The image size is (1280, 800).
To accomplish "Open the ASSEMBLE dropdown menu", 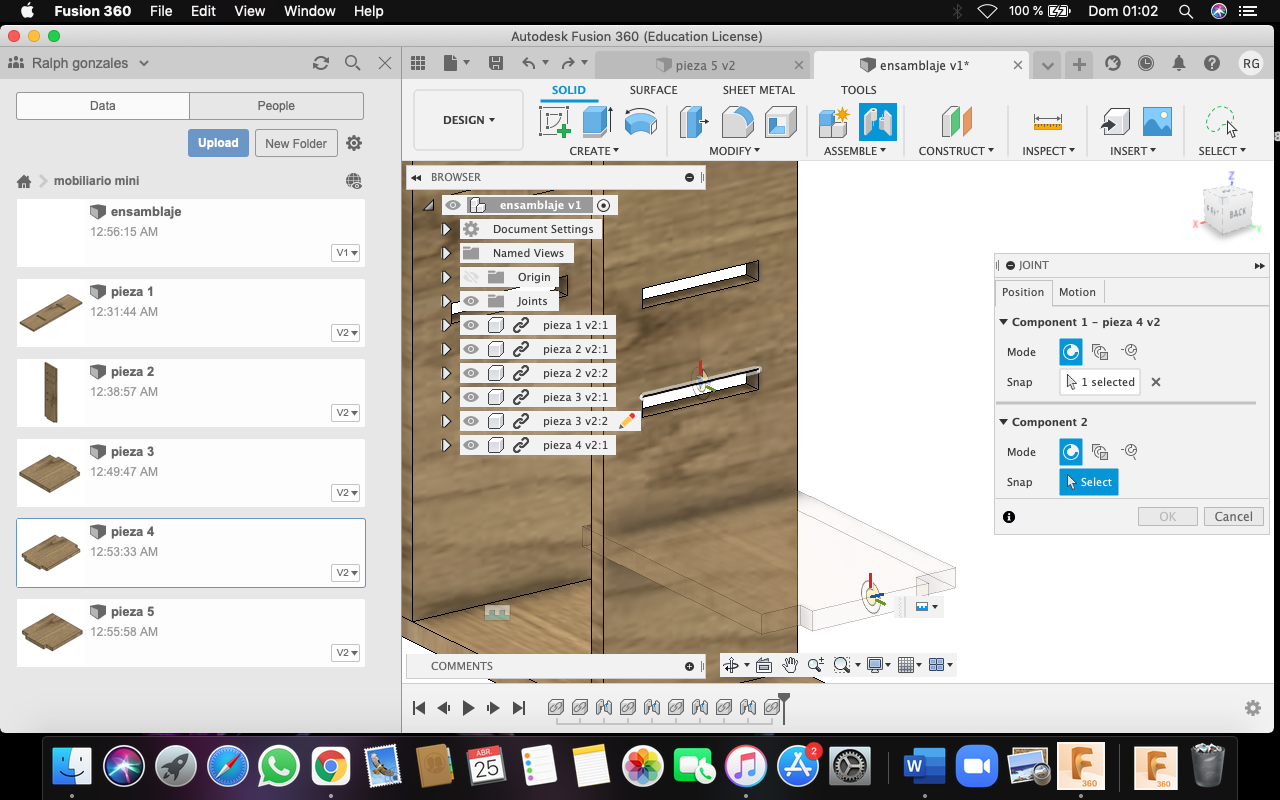I will (855, 151).
